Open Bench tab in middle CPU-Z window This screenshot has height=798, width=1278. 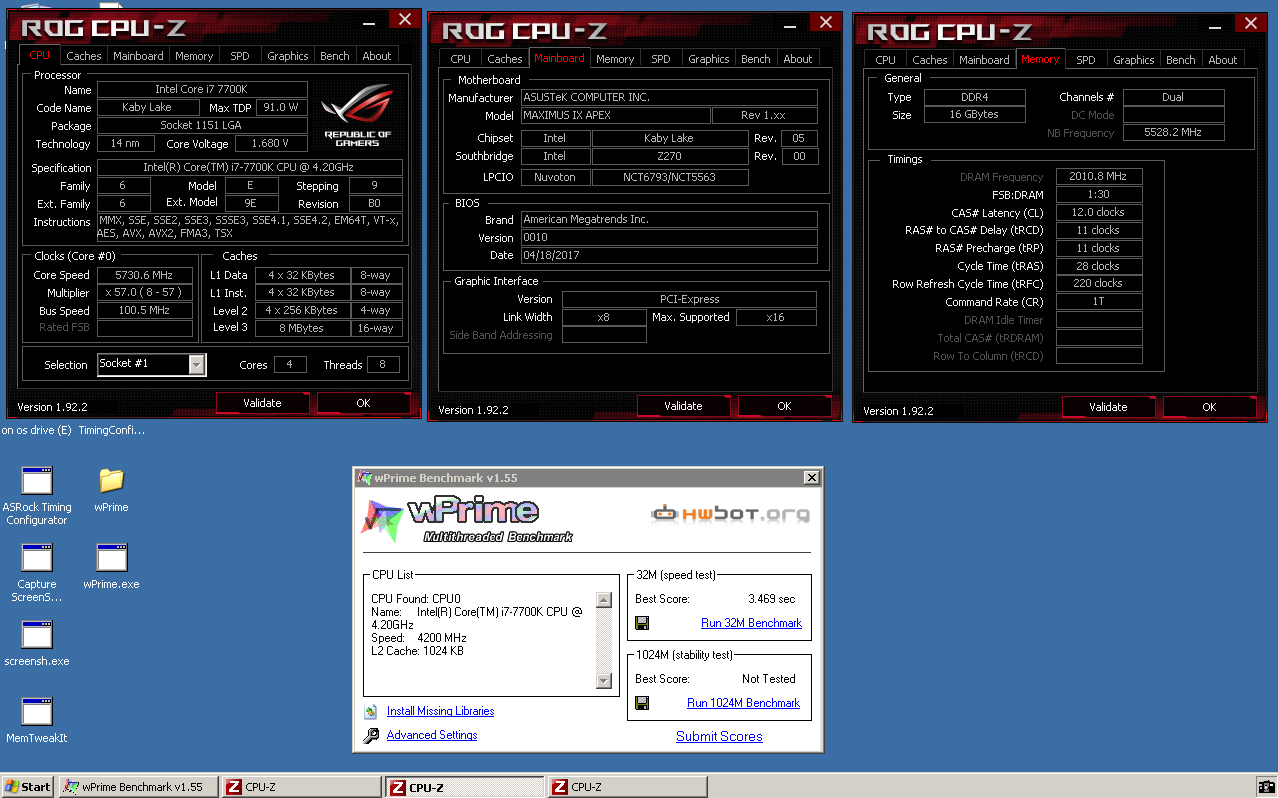tap(756, 59)
